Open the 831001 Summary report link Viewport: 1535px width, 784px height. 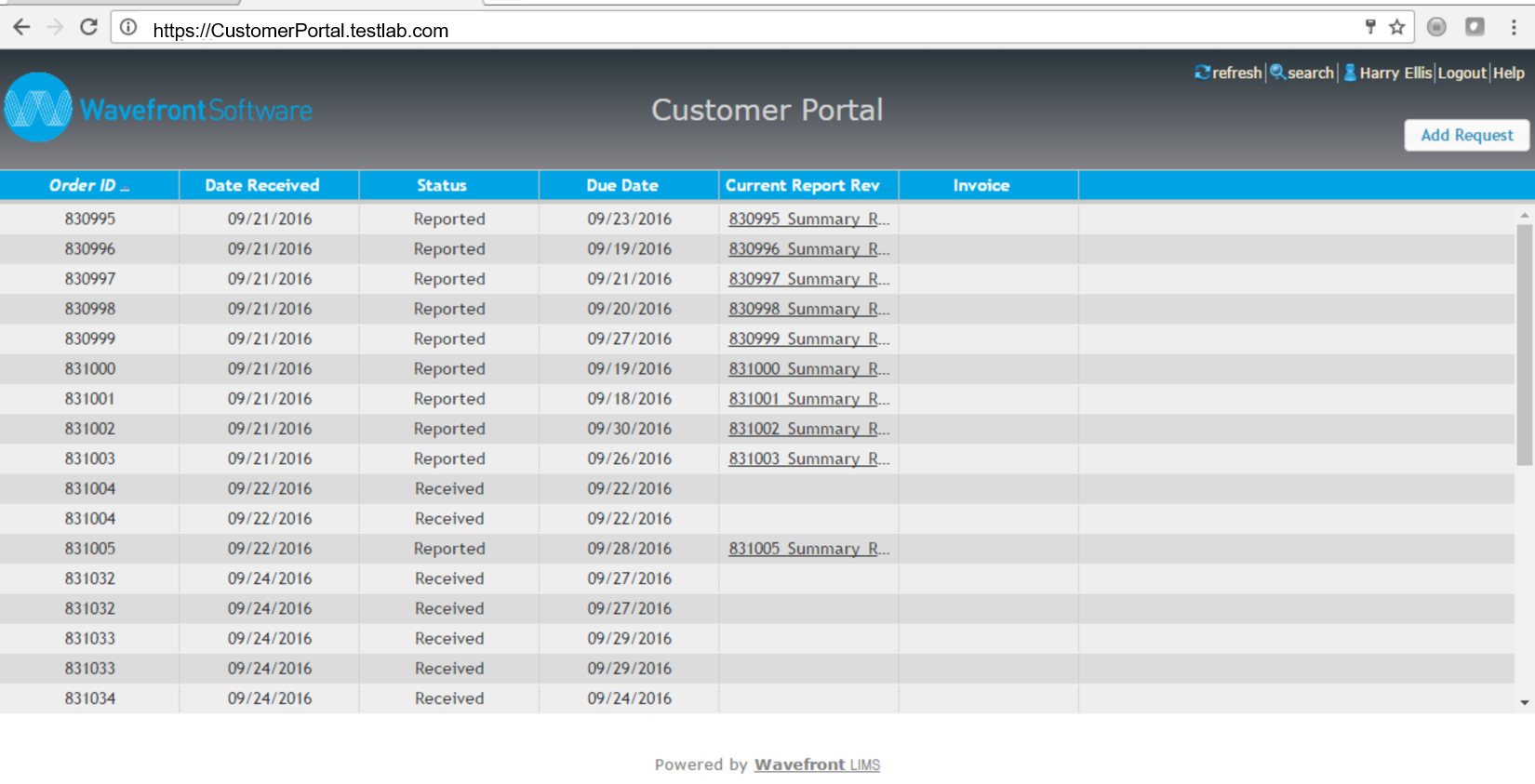(x=808, y=398)
